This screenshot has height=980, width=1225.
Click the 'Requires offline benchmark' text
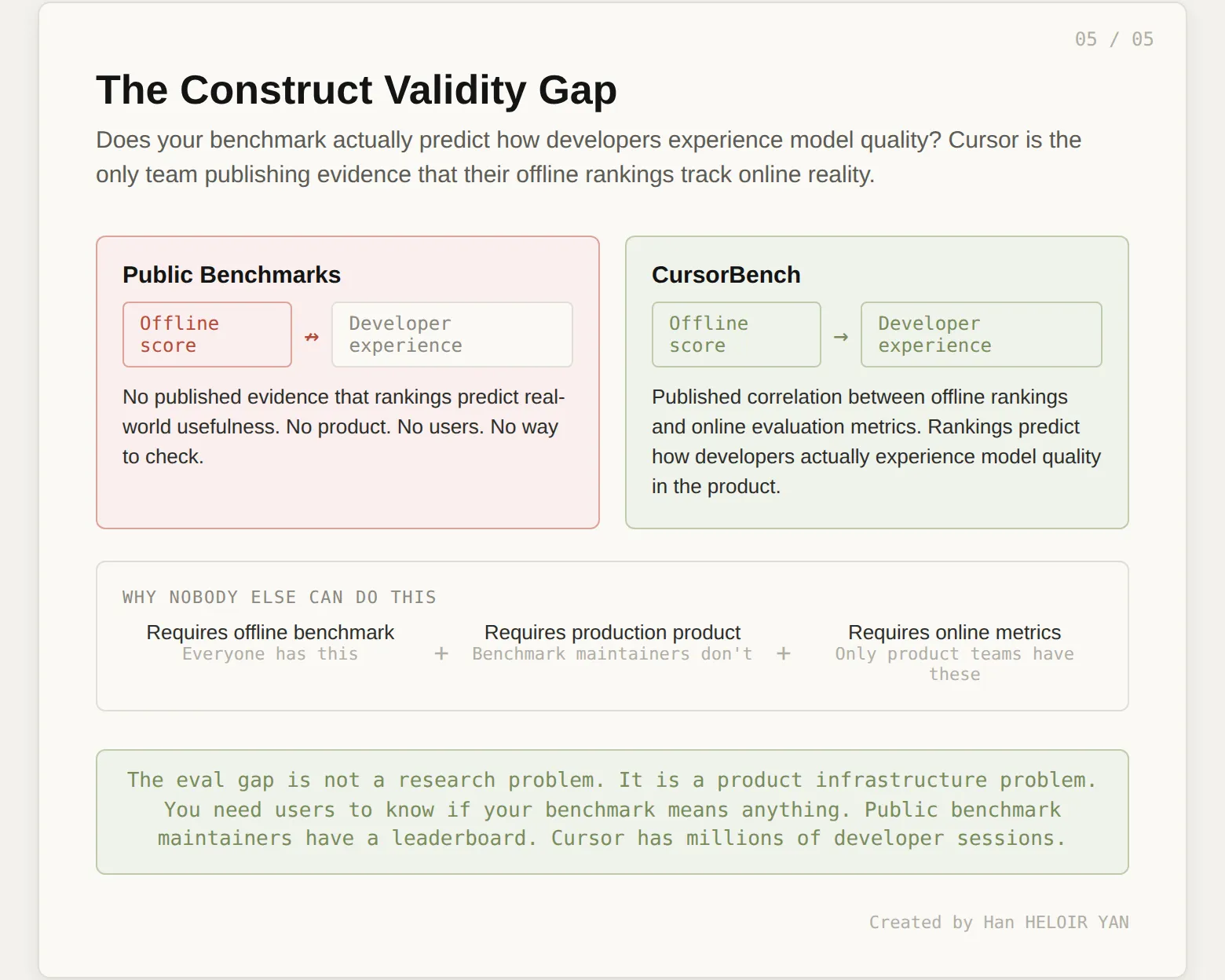click(x=270, y=632)
